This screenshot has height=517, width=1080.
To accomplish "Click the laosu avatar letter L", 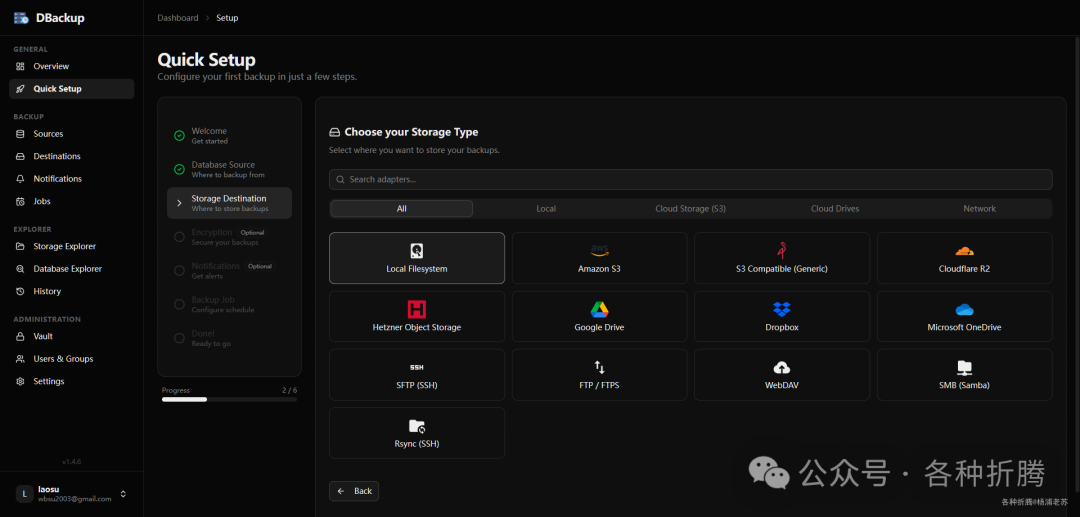I will point(24,494).
